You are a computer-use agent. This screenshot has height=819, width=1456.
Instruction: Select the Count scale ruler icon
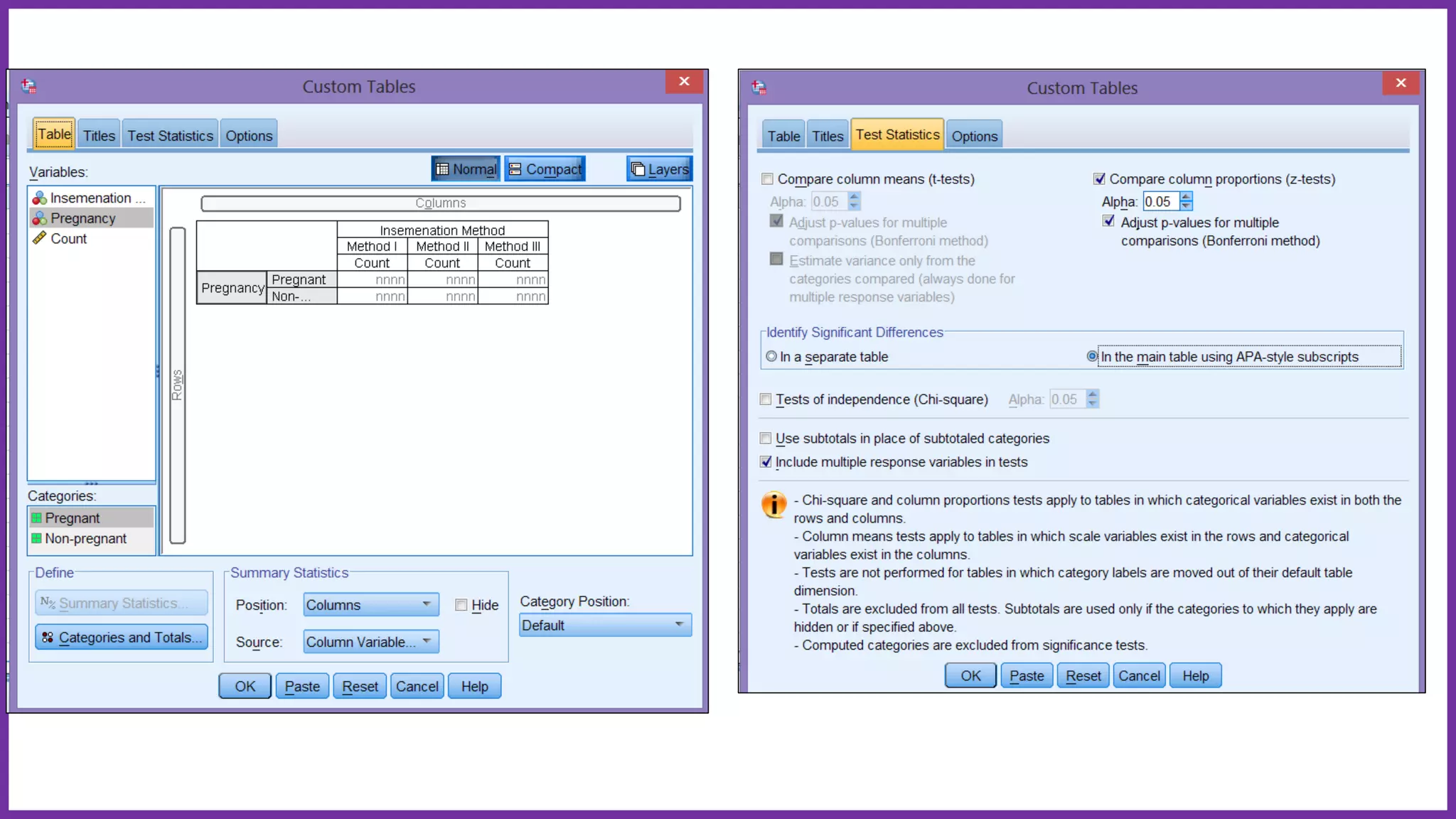[40, 238]
